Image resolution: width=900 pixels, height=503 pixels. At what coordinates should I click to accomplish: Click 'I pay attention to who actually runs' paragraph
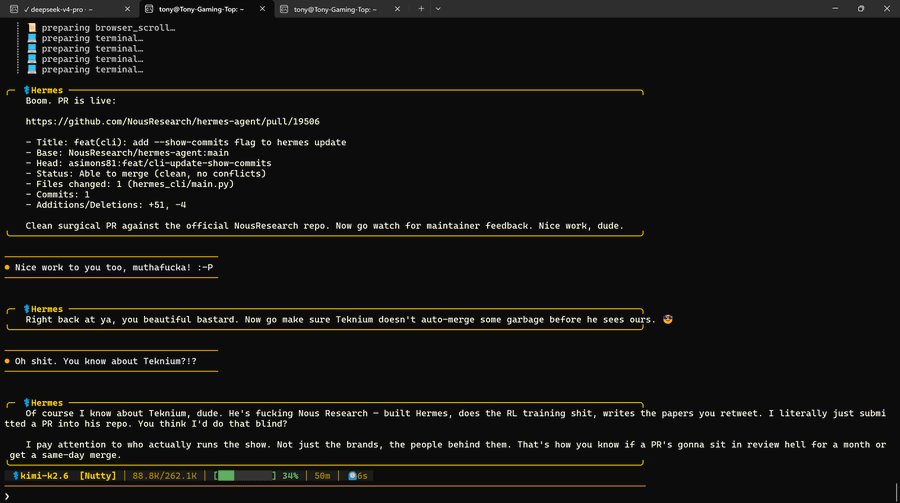point(445,450)
